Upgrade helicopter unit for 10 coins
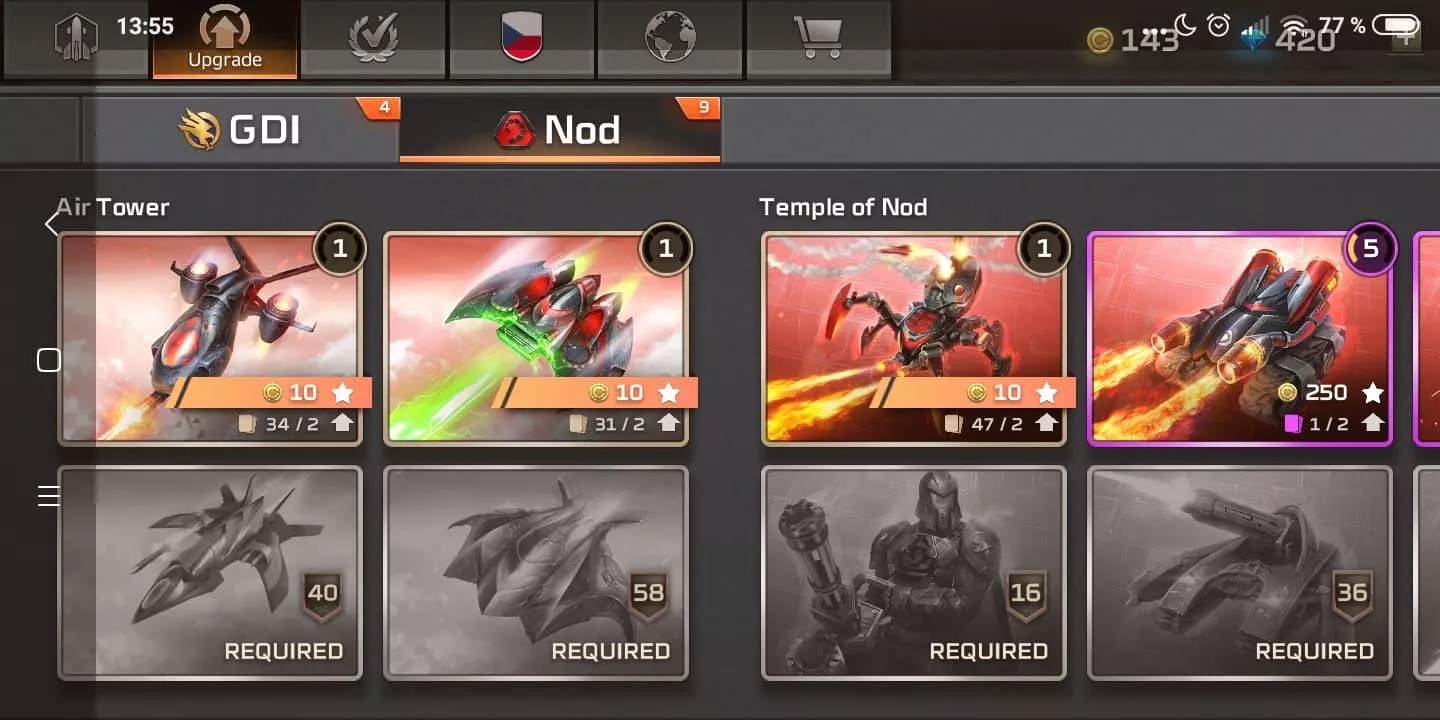The image size is (1440, 720). coord(270,392)
